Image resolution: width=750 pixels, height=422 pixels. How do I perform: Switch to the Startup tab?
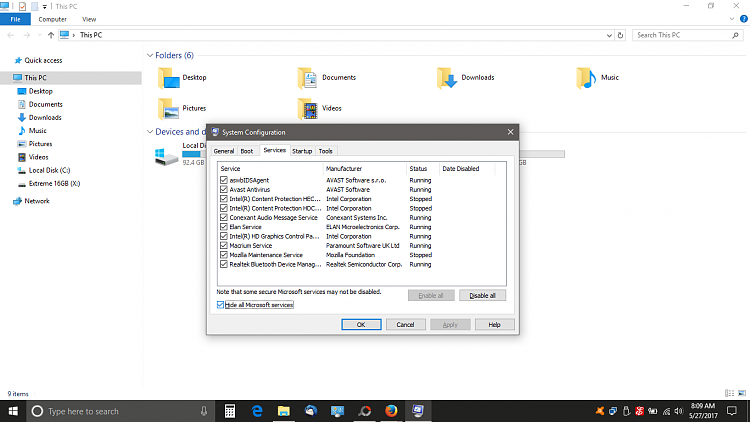click(x=302, y=151)
